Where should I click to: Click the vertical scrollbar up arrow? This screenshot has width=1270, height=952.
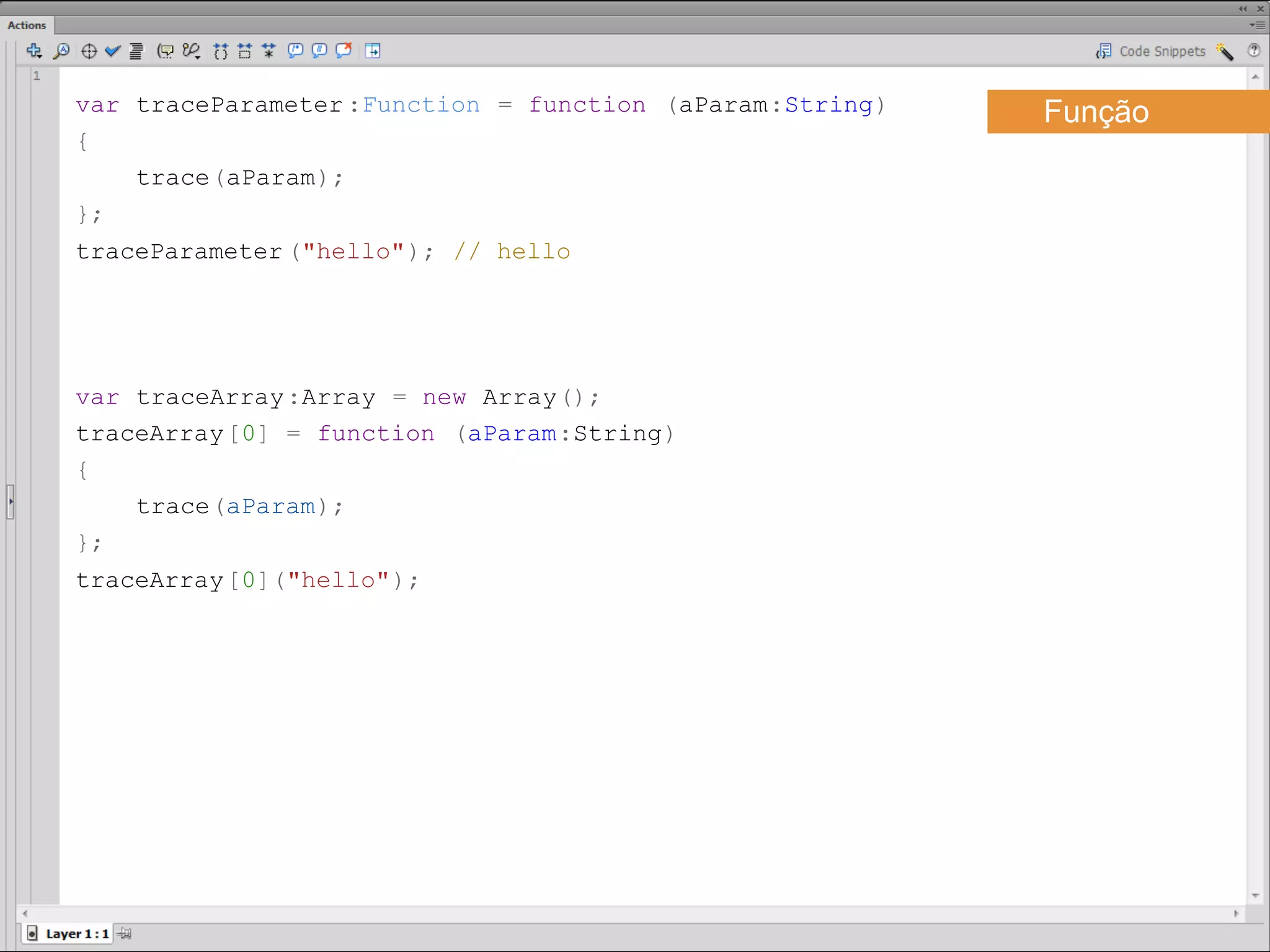(1255, 77)
